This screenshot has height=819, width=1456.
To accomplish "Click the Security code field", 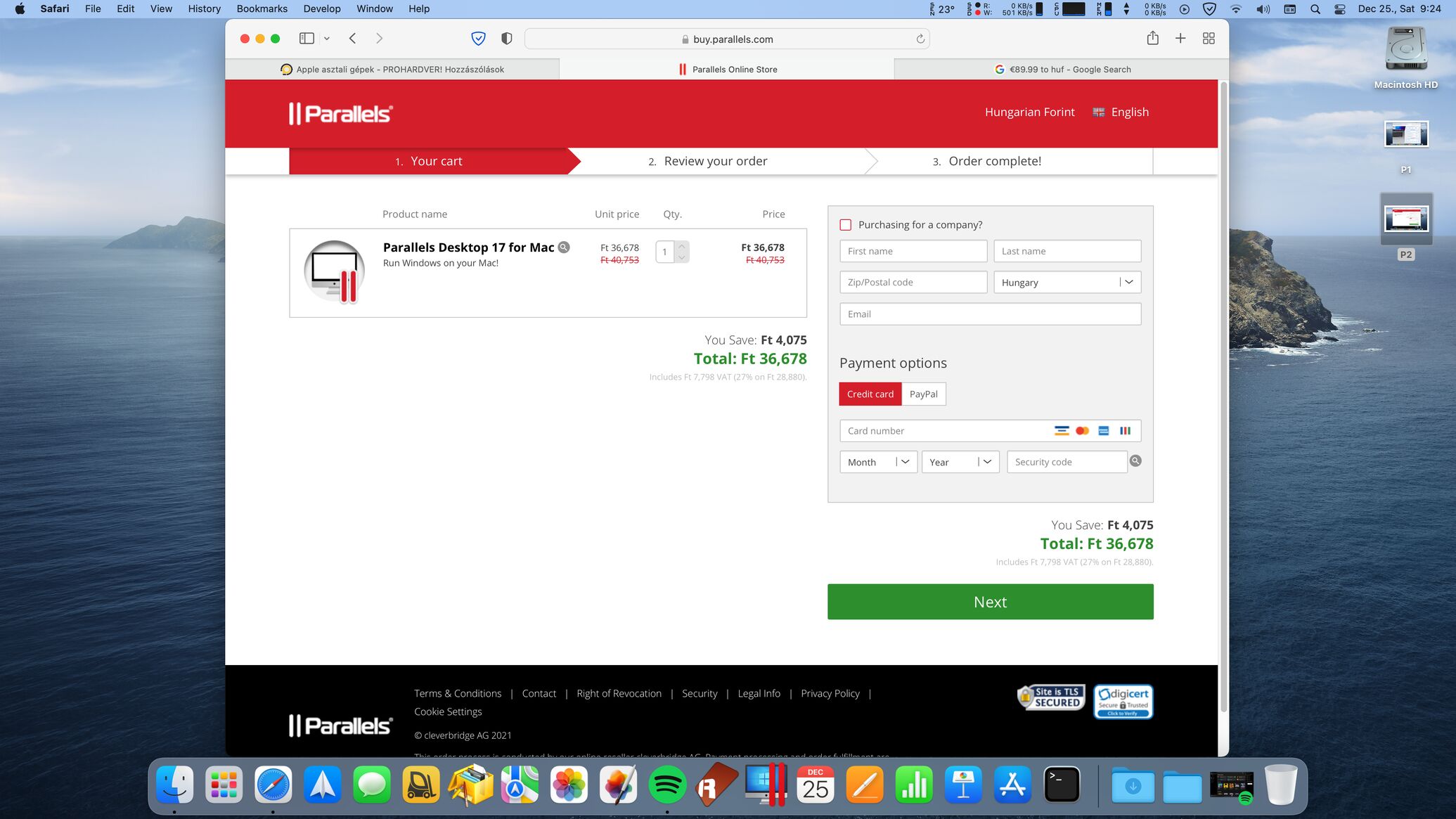I will coord(1067,462).
